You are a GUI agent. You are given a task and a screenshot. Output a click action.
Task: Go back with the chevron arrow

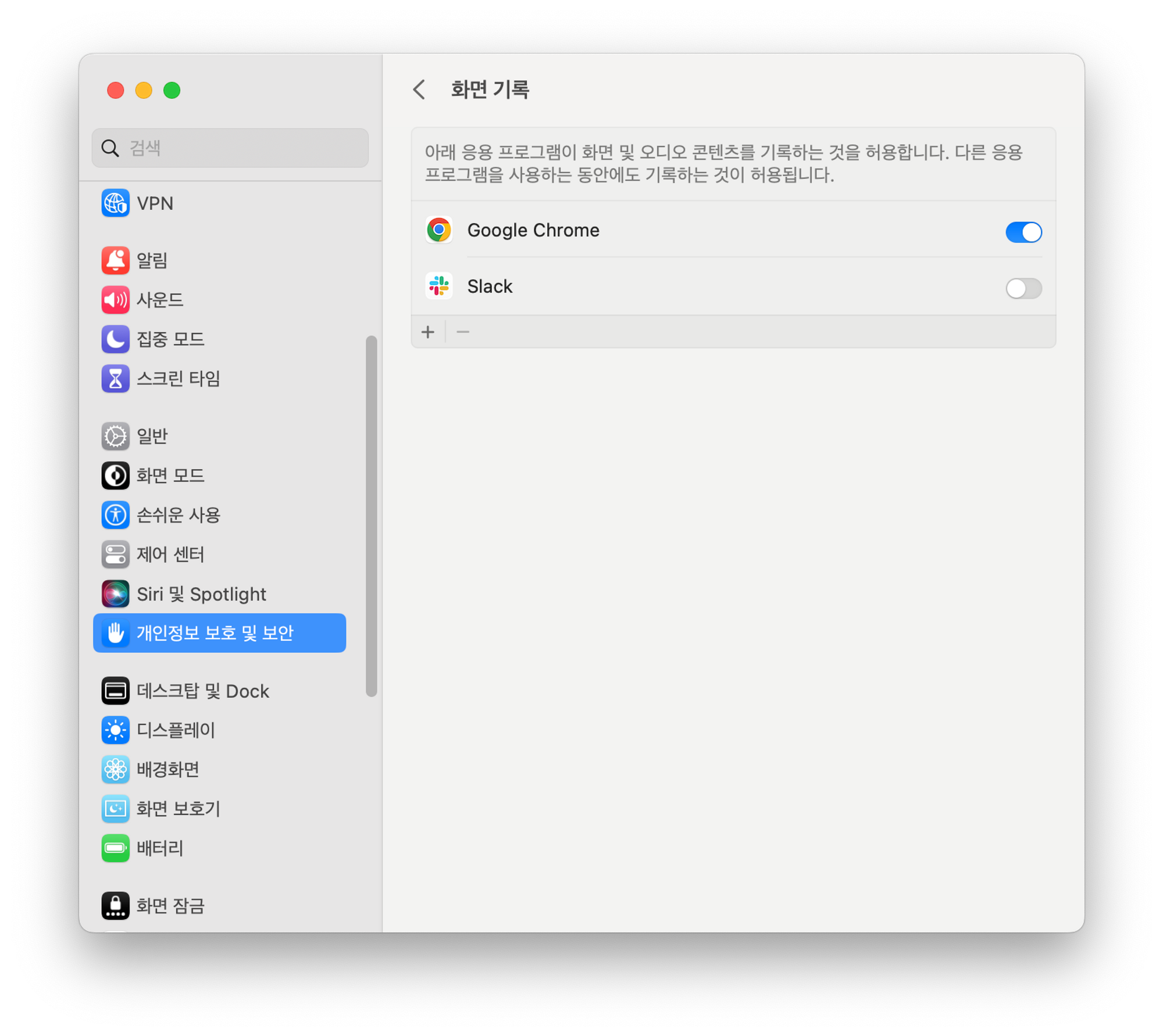419,90
